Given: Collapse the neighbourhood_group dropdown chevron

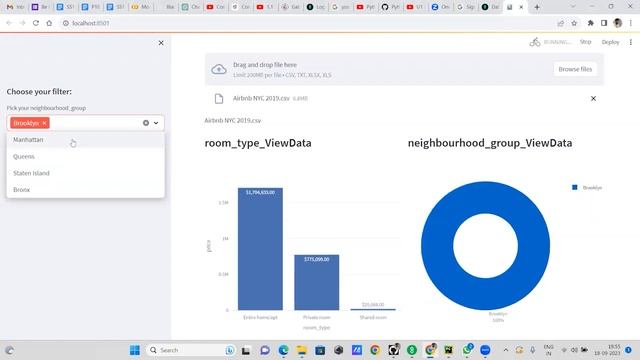Looking at the screenshot, I should 156,123.
